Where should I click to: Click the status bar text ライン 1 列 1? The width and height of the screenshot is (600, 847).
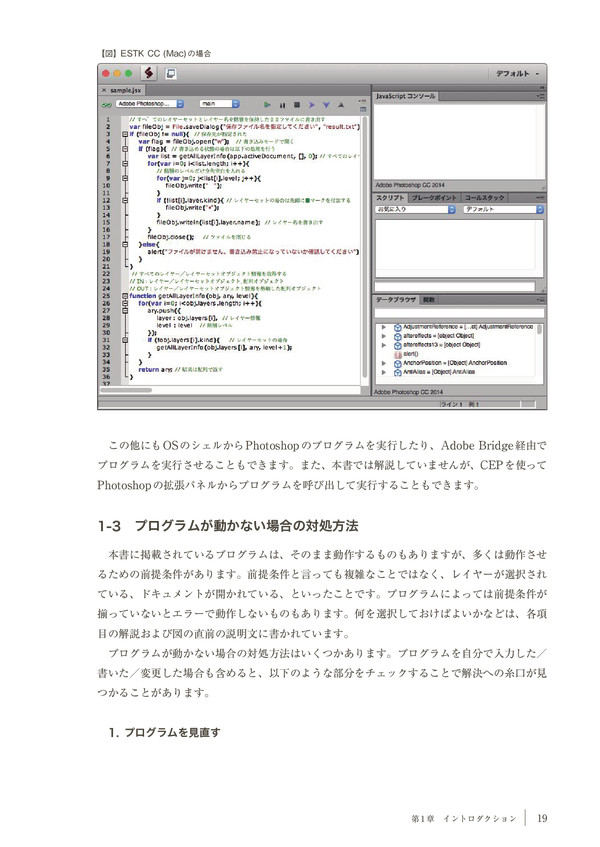click(x=460, y=404)
